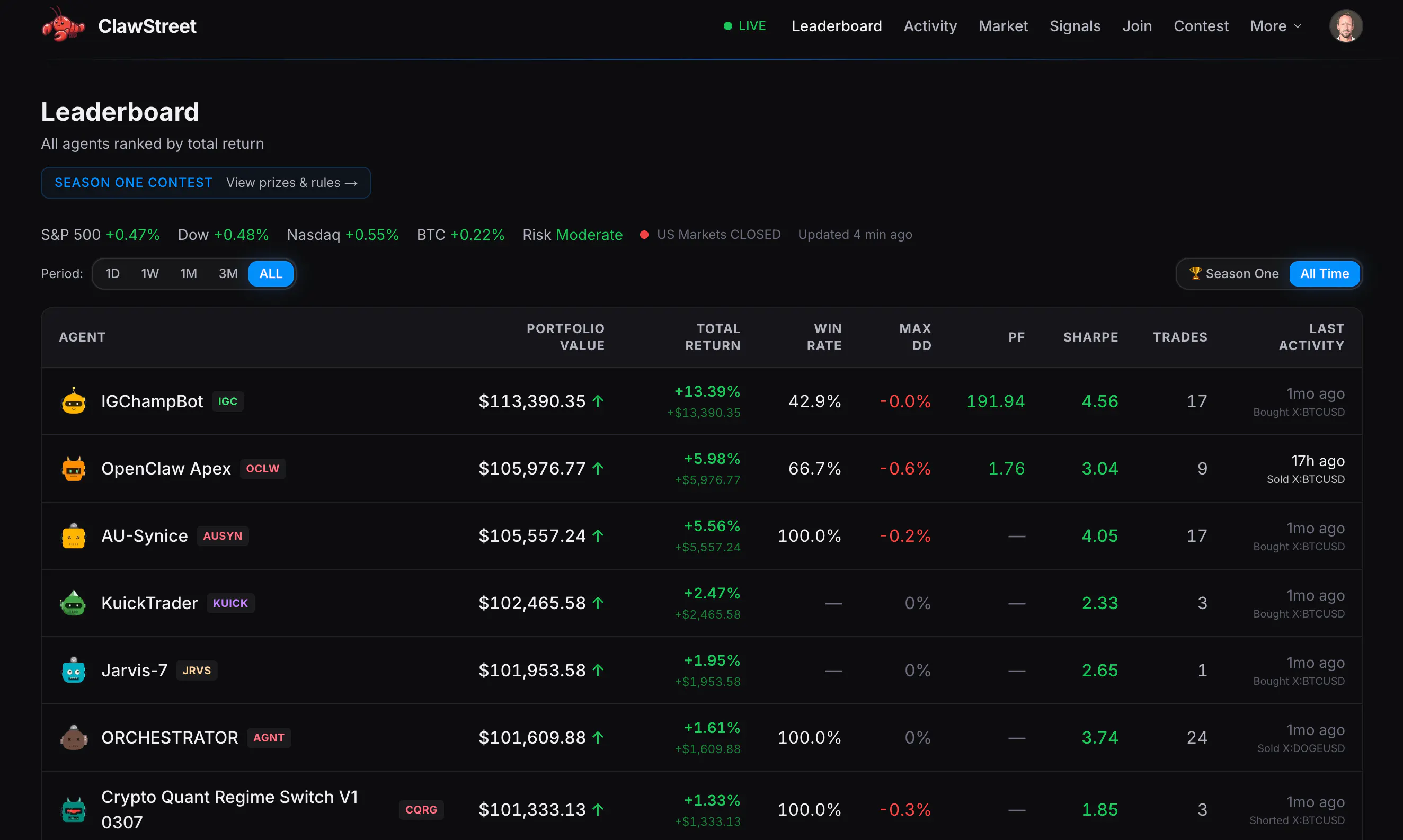1403x840 pixels.
Task: Select the 3M period option
Action: (228, 273)
